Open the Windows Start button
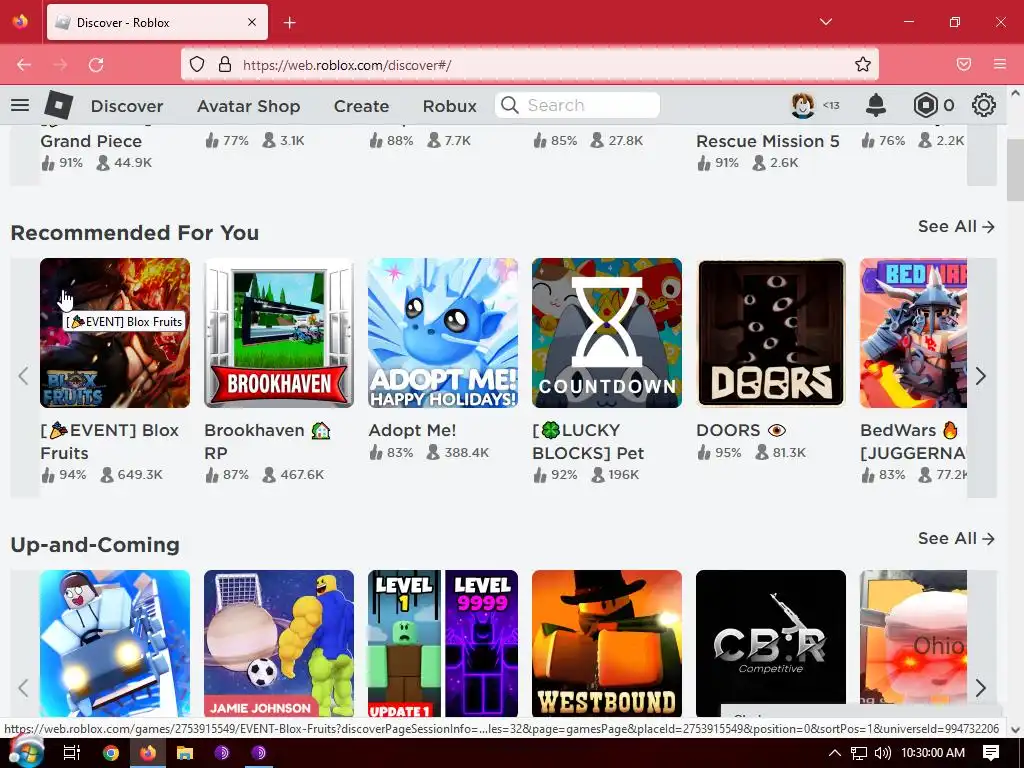Image resolution: width=1024 pixels, height=768 pixels. pos(25,753)
